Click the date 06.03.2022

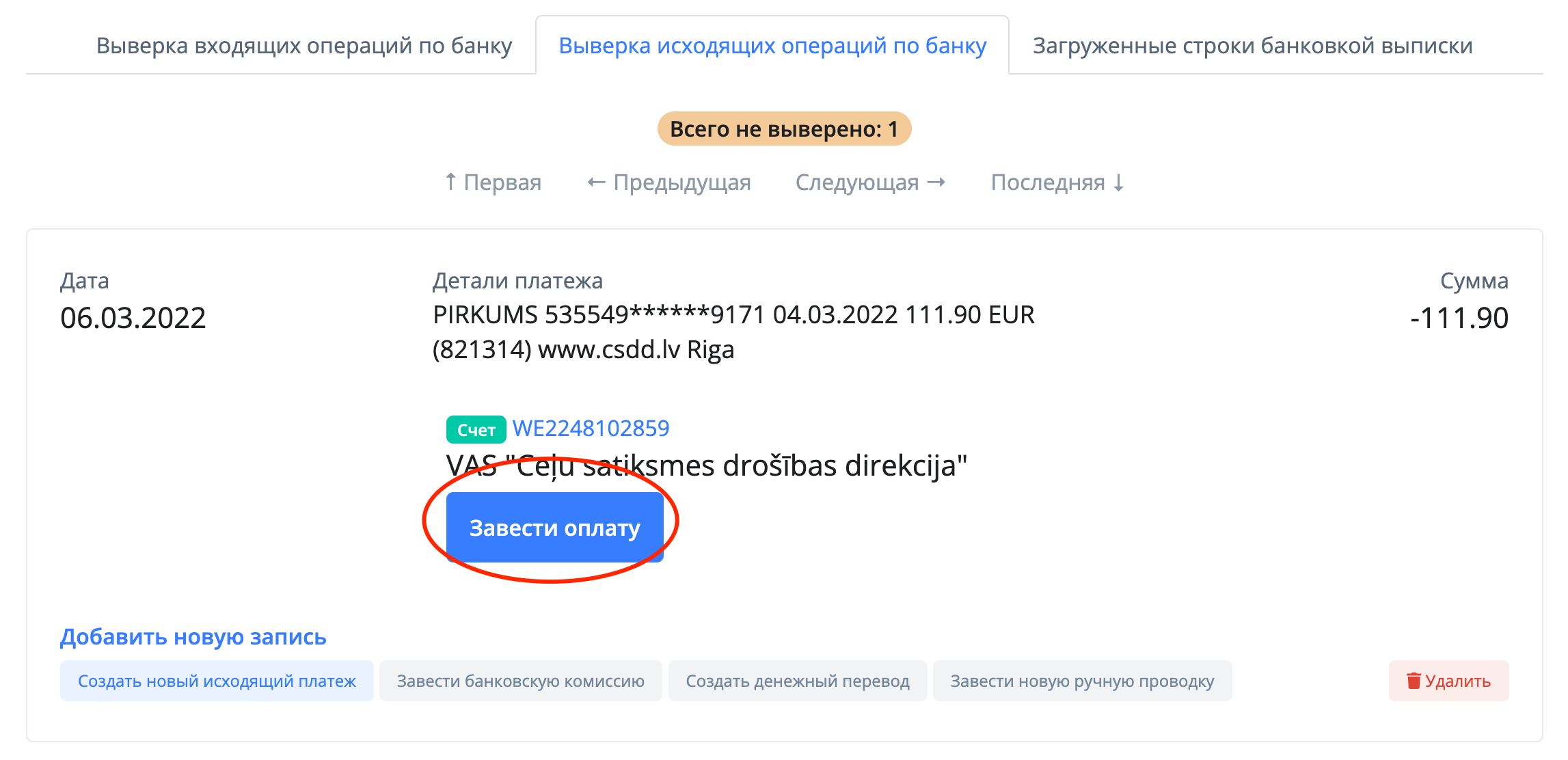(x=133, y=318)
